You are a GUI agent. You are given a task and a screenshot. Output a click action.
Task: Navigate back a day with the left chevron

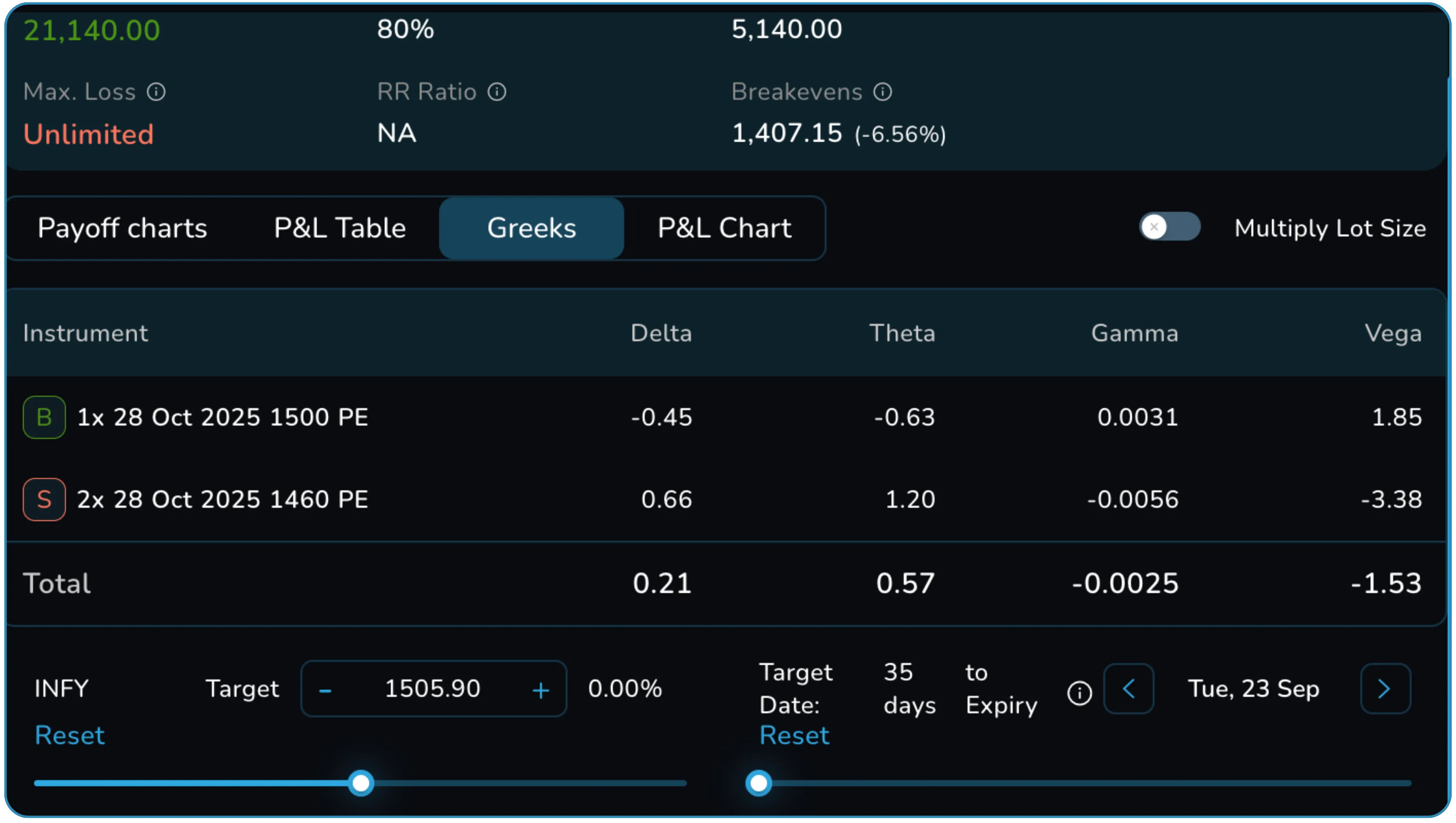1129,689
